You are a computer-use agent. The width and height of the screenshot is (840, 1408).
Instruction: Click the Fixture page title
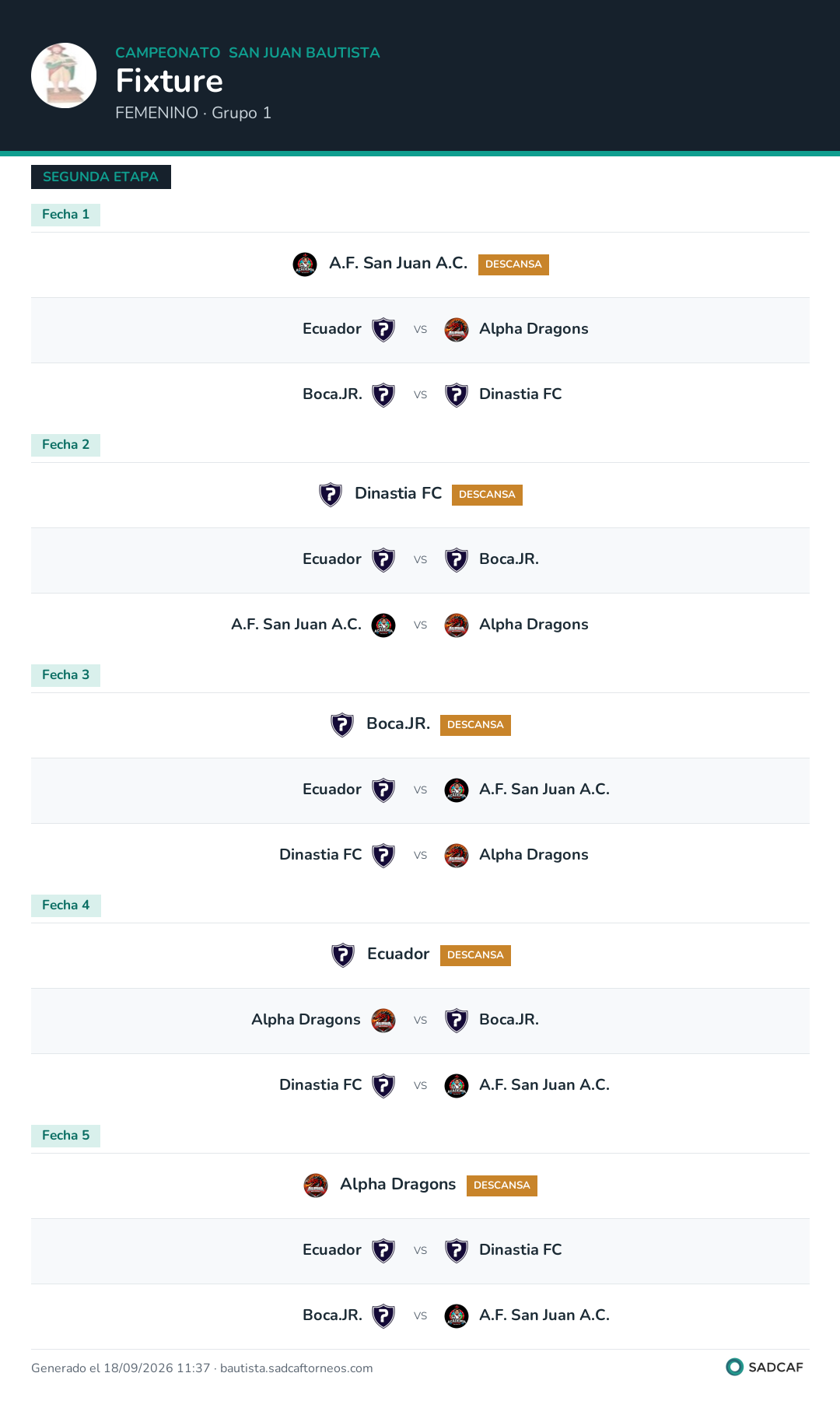tap(170, 81)
